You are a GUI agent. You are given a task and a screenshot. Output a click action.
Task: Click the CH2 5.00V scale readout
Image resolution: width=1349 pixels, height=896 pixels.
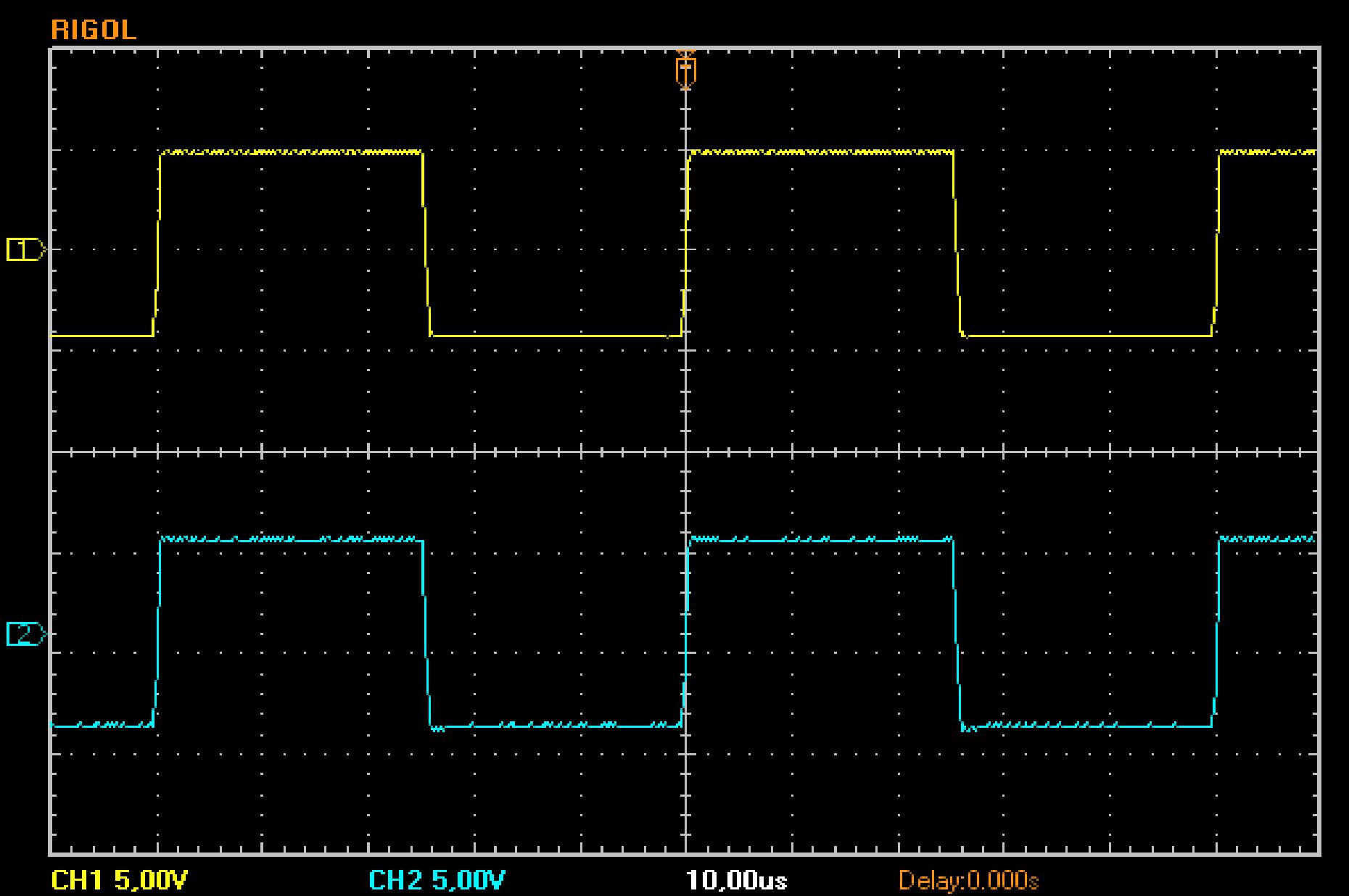point(437,880)
